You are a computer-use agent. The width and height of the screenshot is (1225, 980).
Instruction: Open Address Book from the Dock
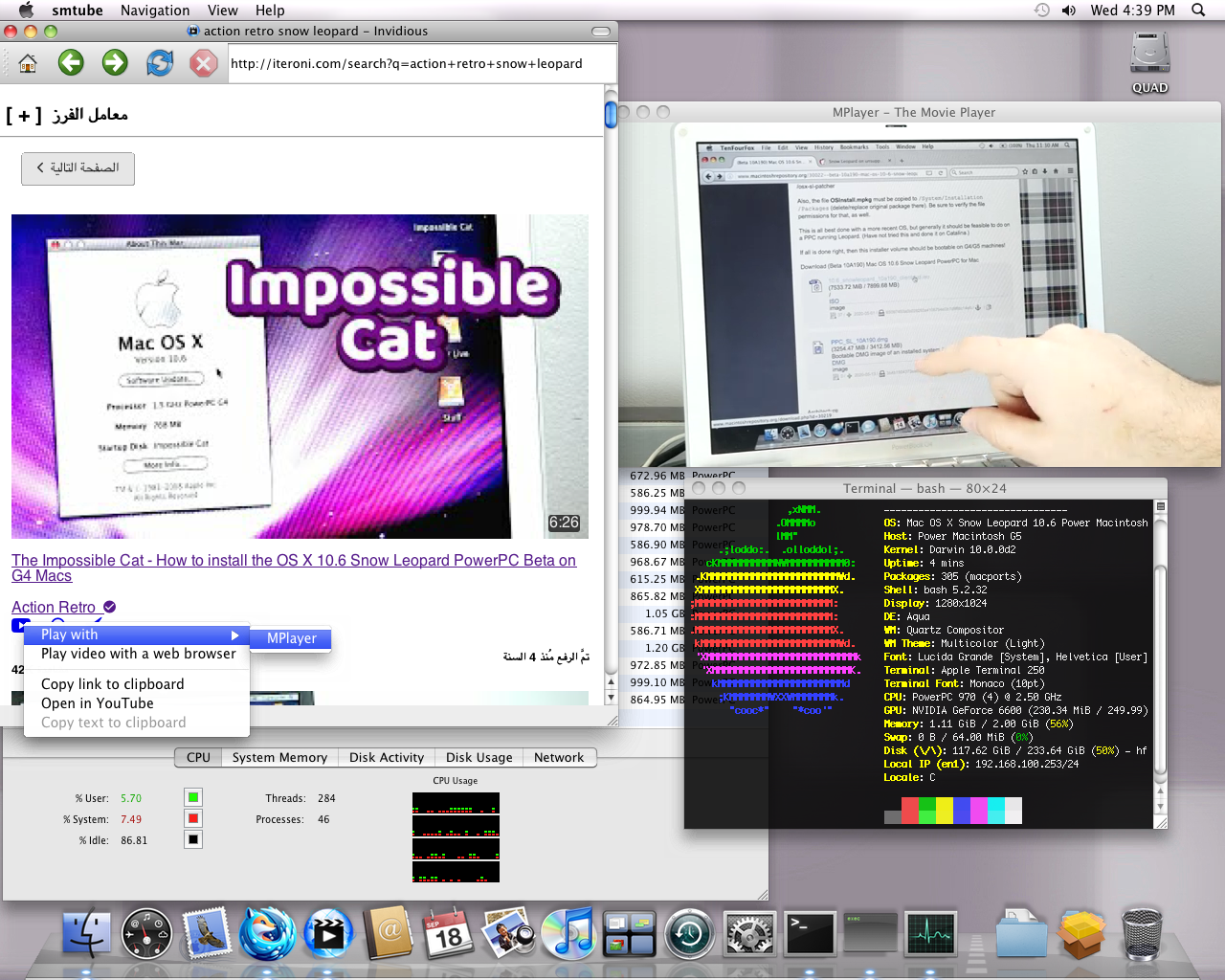(389, 931)
